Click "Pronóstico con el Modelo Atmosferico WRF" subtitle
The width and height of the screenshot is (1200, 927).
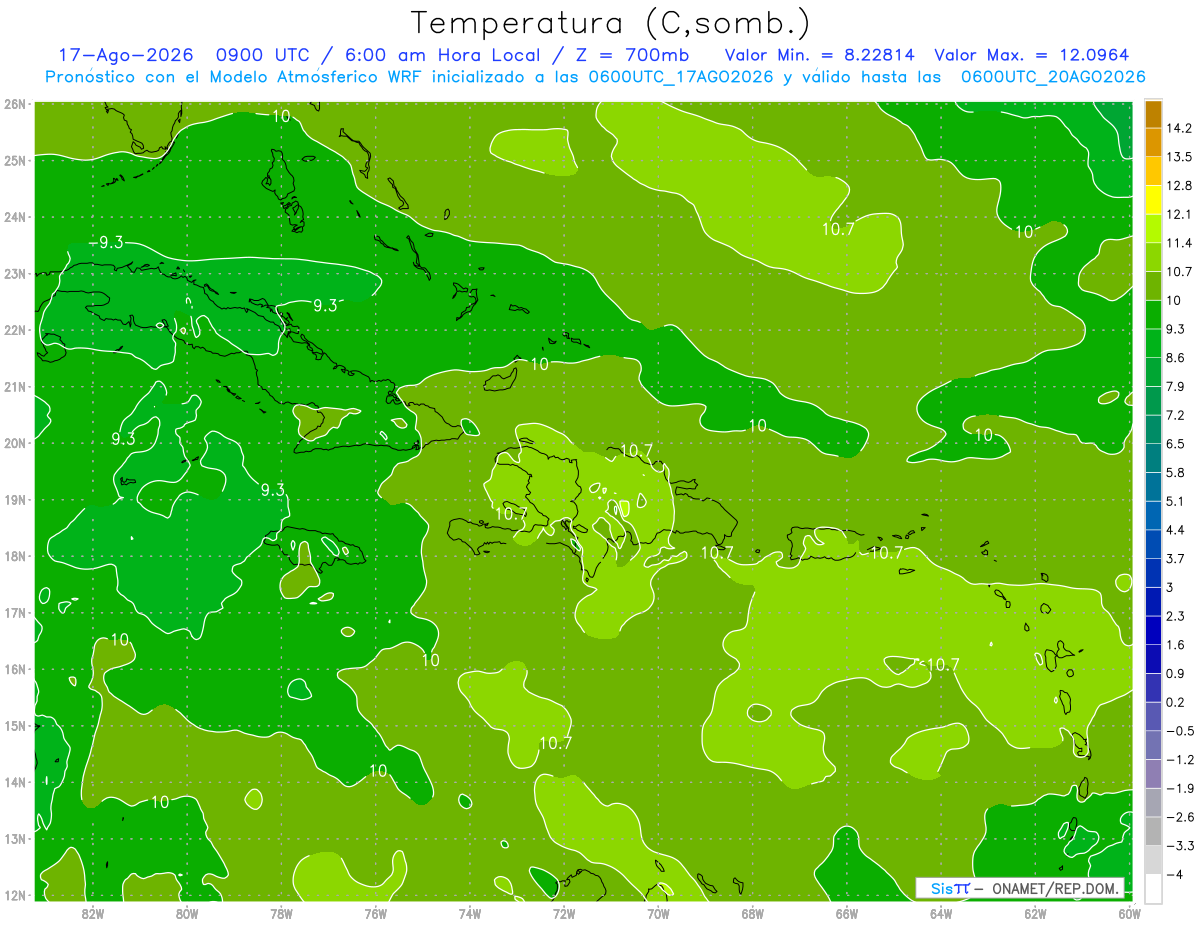pyautogui.click(x=233, y=77)
